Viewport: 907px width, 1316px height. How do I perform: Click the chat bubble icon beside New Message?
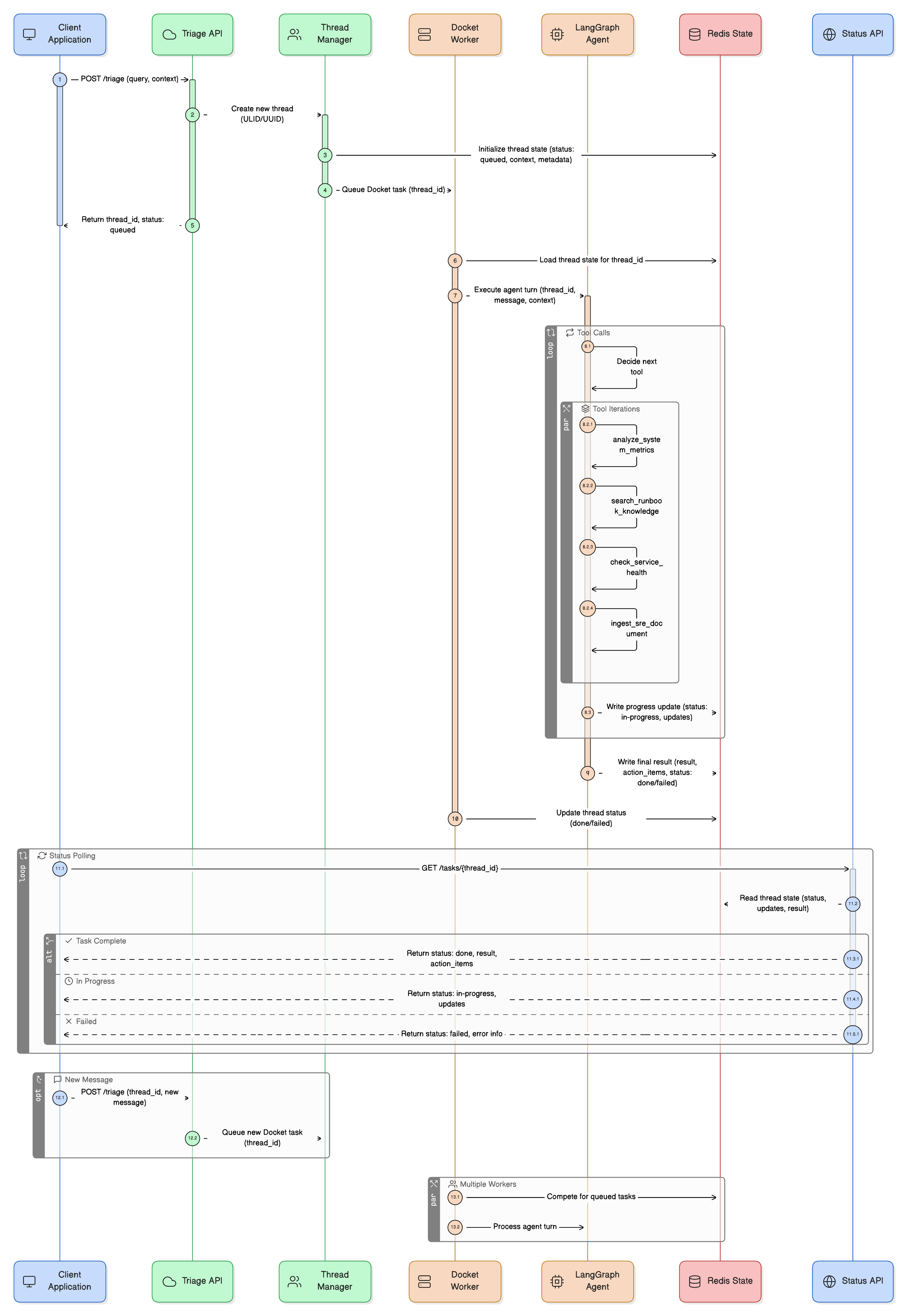pos(57,1079)
